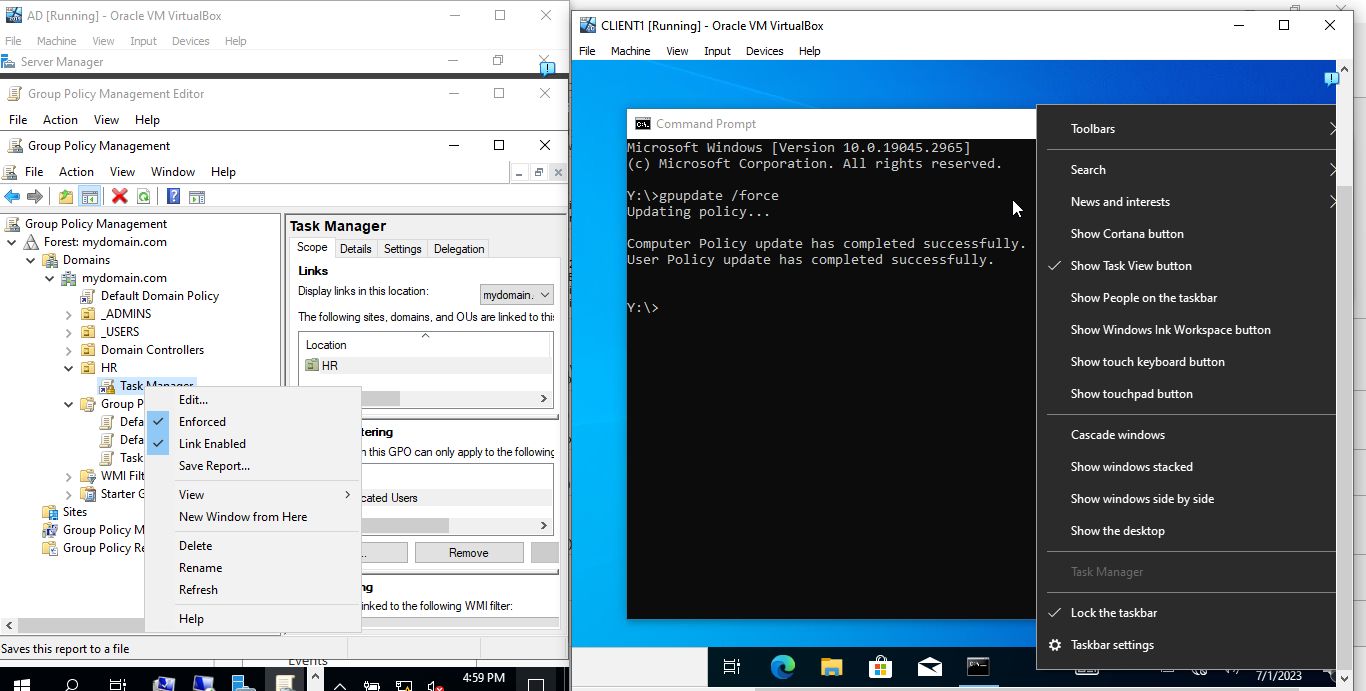Click the Up one level folder toolbar icon
The width and height of the screenshot is (1366, 691).
coord(66,197)
